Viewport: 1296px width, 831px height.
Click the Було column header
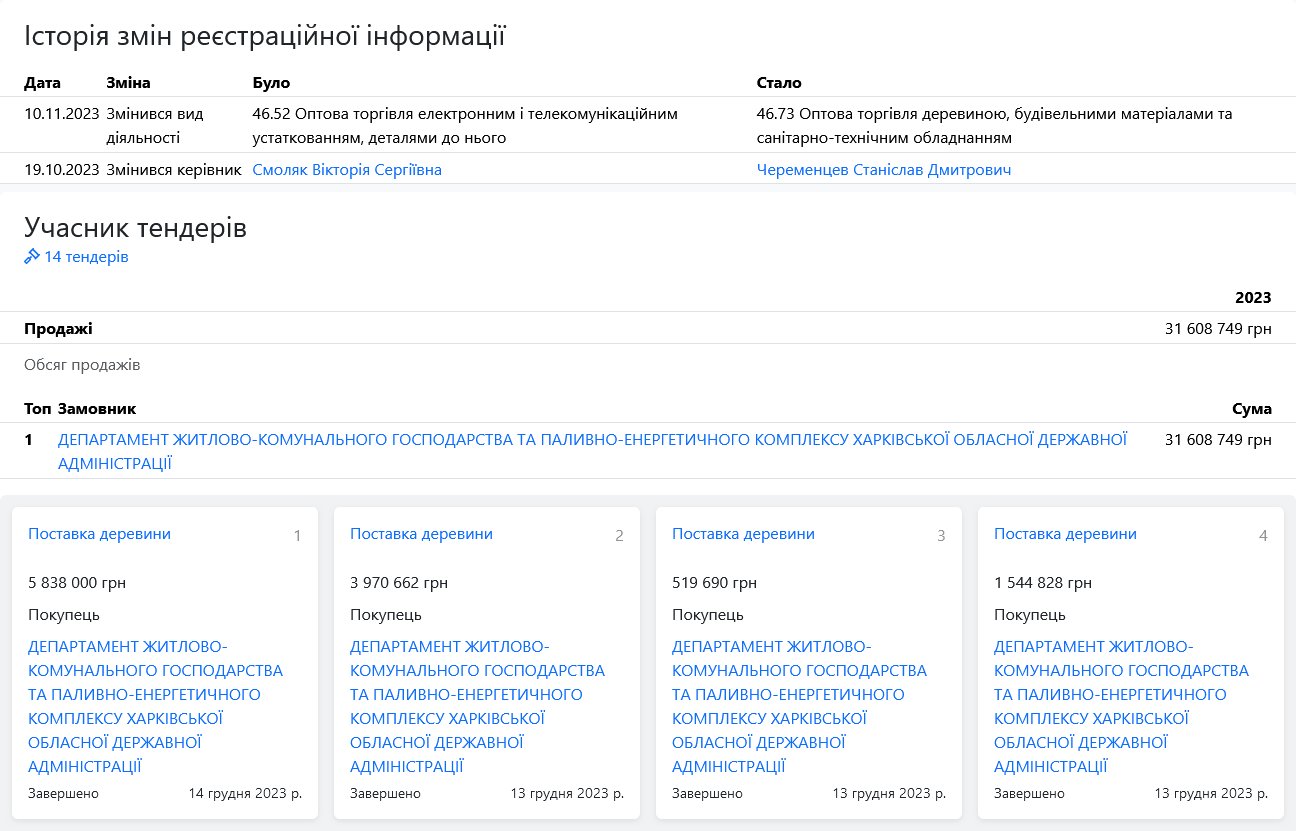click(271, 83)
